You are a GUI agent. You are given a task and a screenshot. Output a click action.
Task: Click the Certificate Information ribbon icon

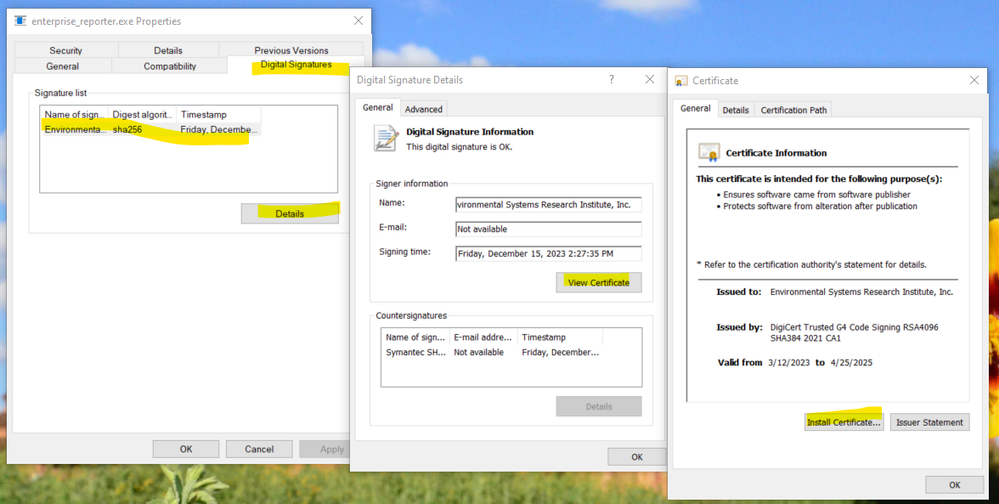point(708,153)
